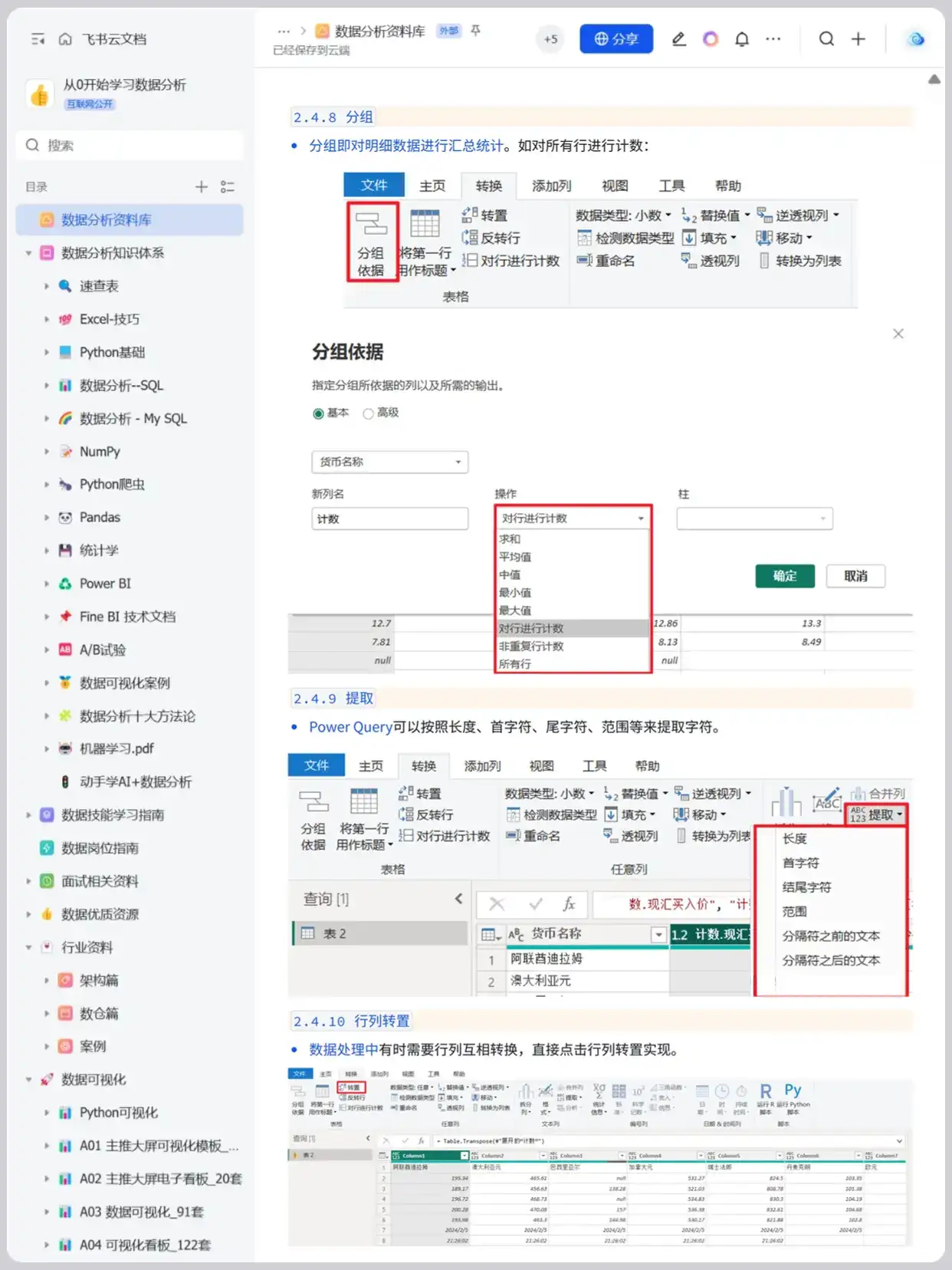Open the A/B试验 page icon
This screenshot has width=952, height=1270.
tap(66, 650)
